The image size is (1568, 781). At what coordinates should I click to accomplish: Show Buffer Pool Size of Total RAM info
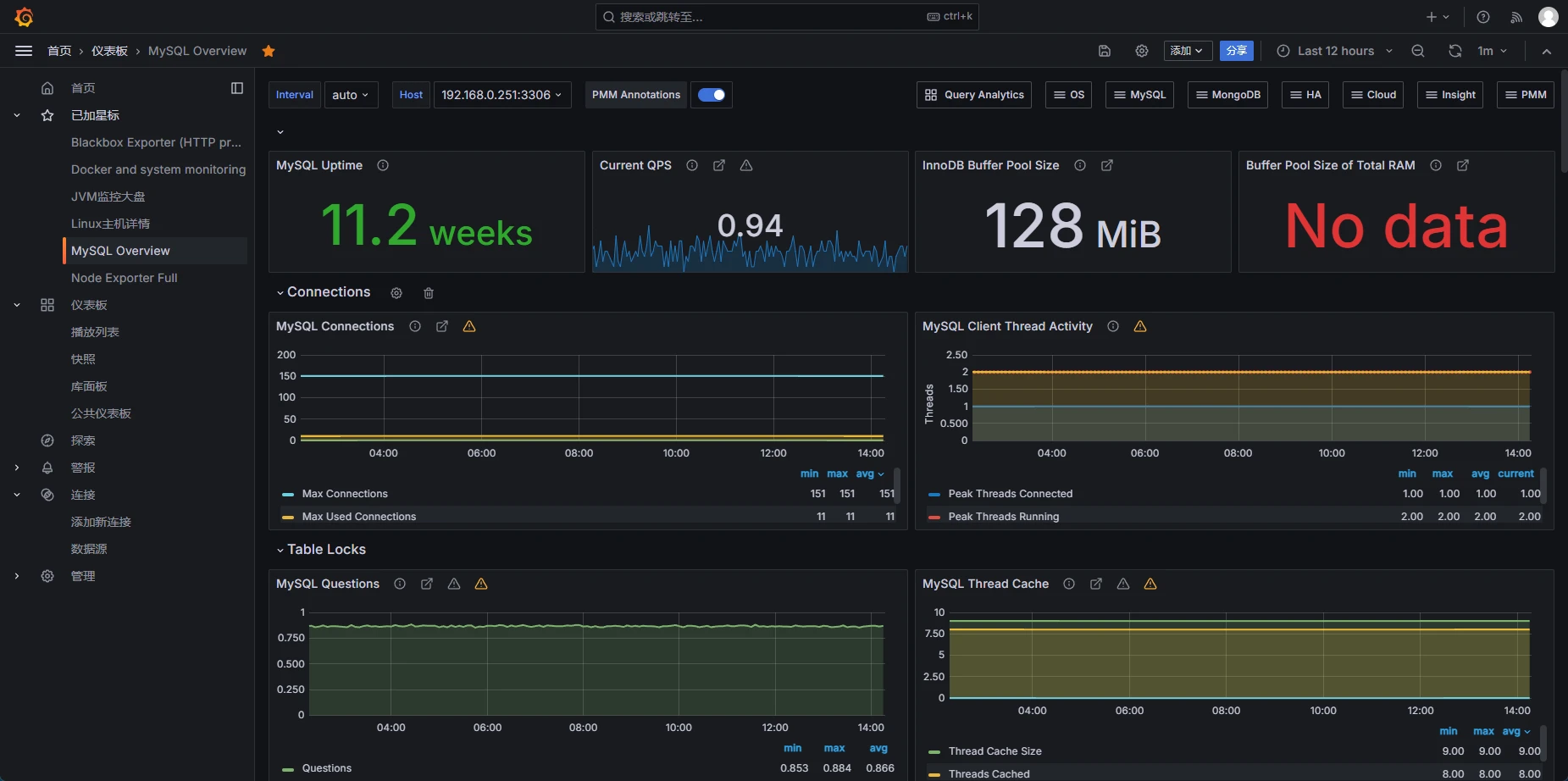[x=1436, y=165]
